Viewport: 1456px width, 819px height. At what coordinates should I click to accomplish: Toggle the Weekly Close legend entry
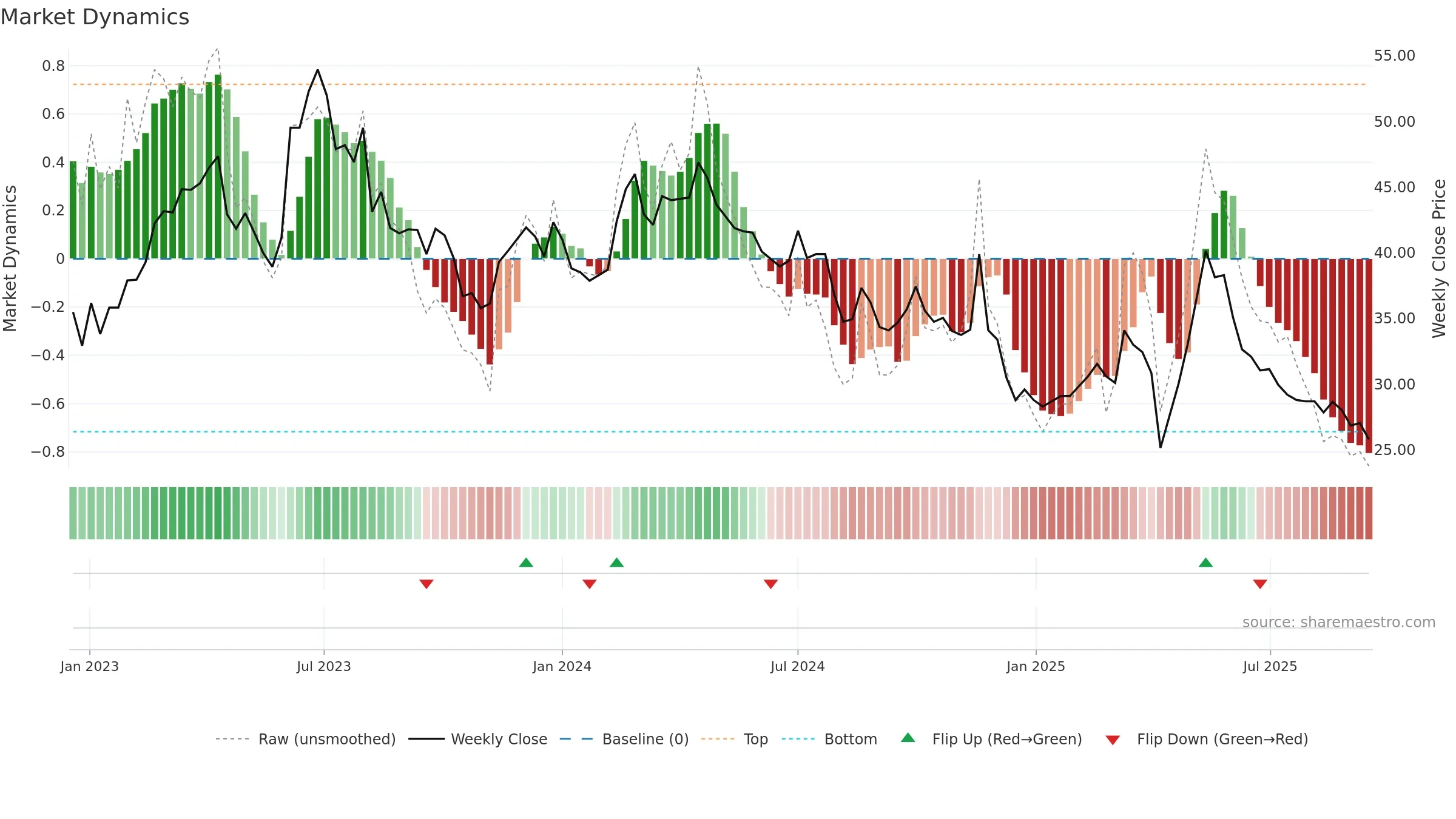[x=477, y=739]
